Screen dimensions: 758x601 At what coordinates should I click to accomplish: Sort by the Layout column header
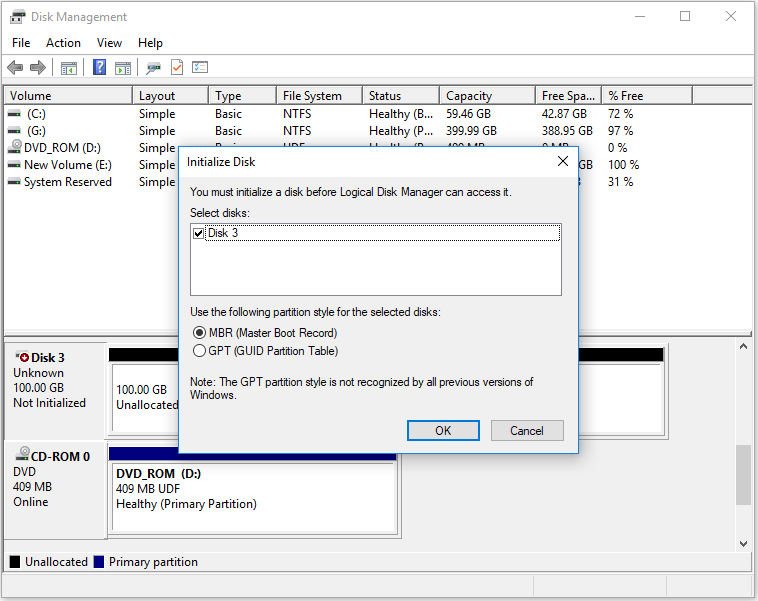171,96
